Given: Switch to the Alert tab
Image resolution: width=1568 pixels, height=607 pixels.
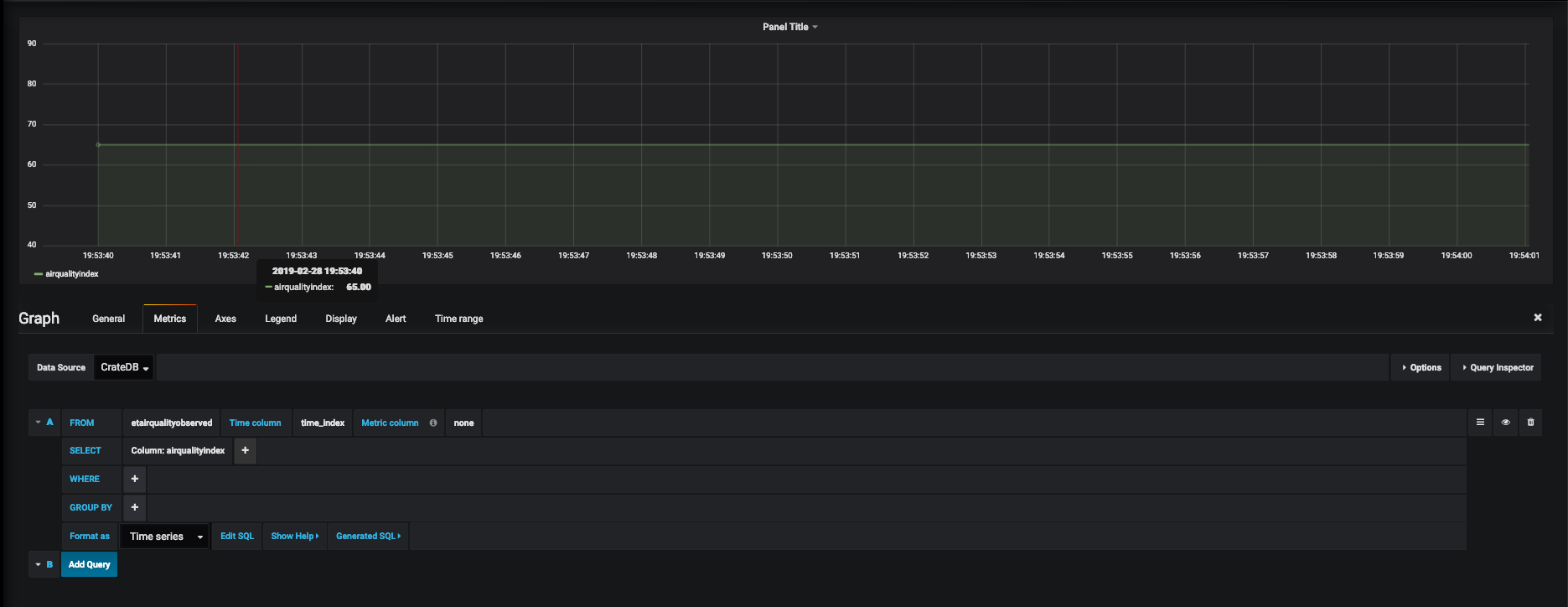Looking at the screenshot, I should [396, 319].
